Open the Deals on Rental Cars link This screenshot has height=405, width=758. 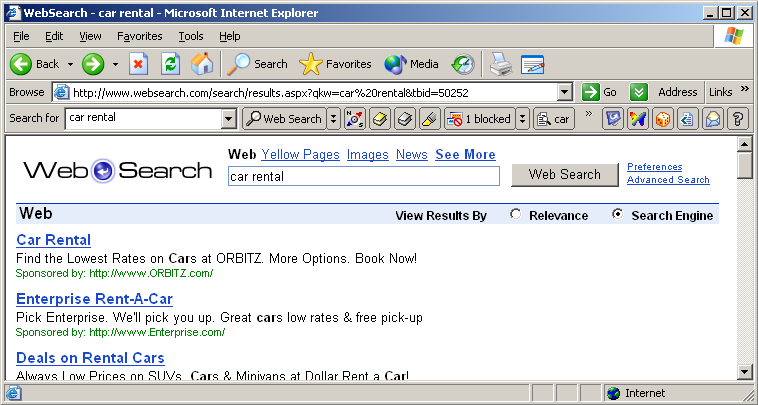(x=90, y=358)
